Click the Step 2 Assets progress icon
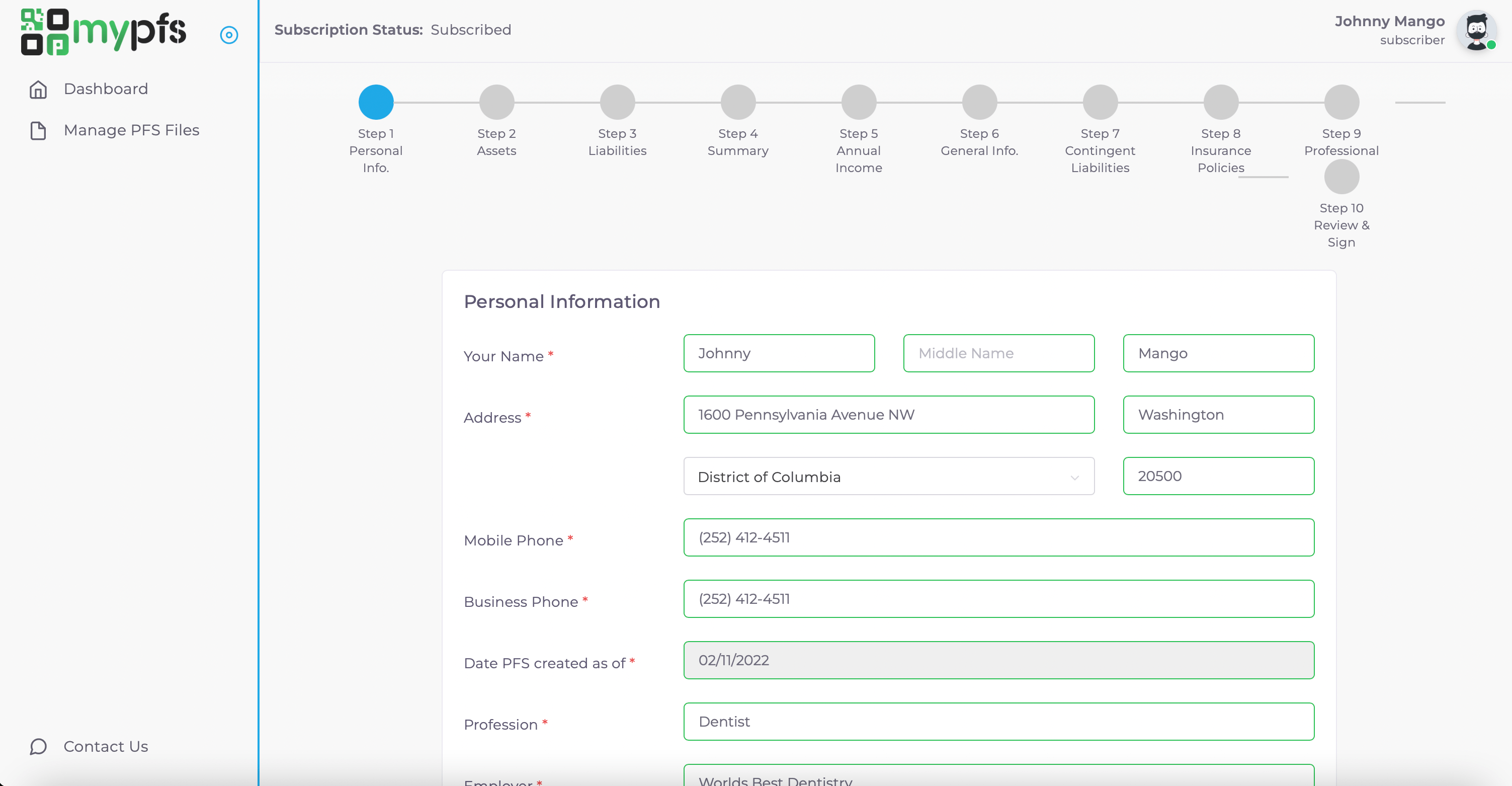Viewport: 1512px width, 786px height. (x=496, y=101)
